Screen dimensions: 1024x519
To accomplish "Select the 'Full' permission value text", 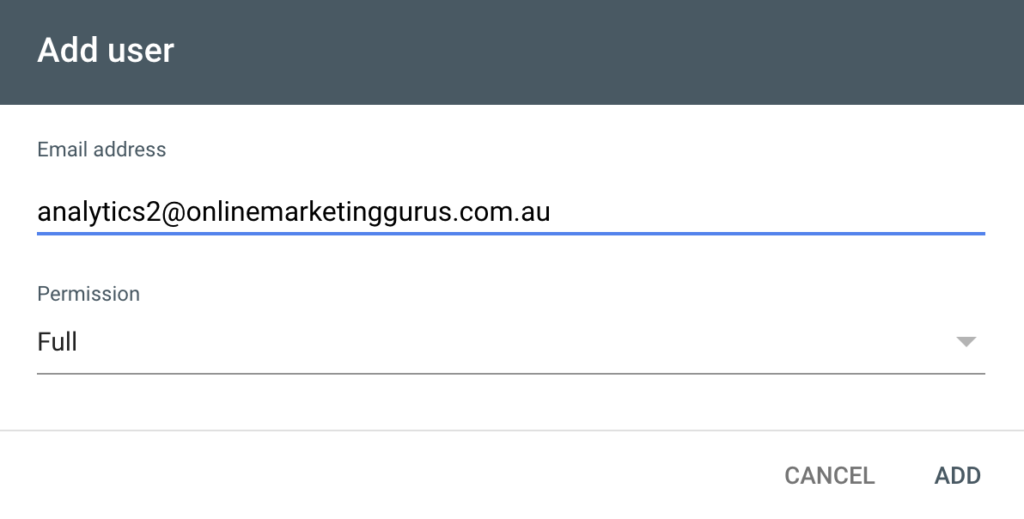I will click(57, 342).
